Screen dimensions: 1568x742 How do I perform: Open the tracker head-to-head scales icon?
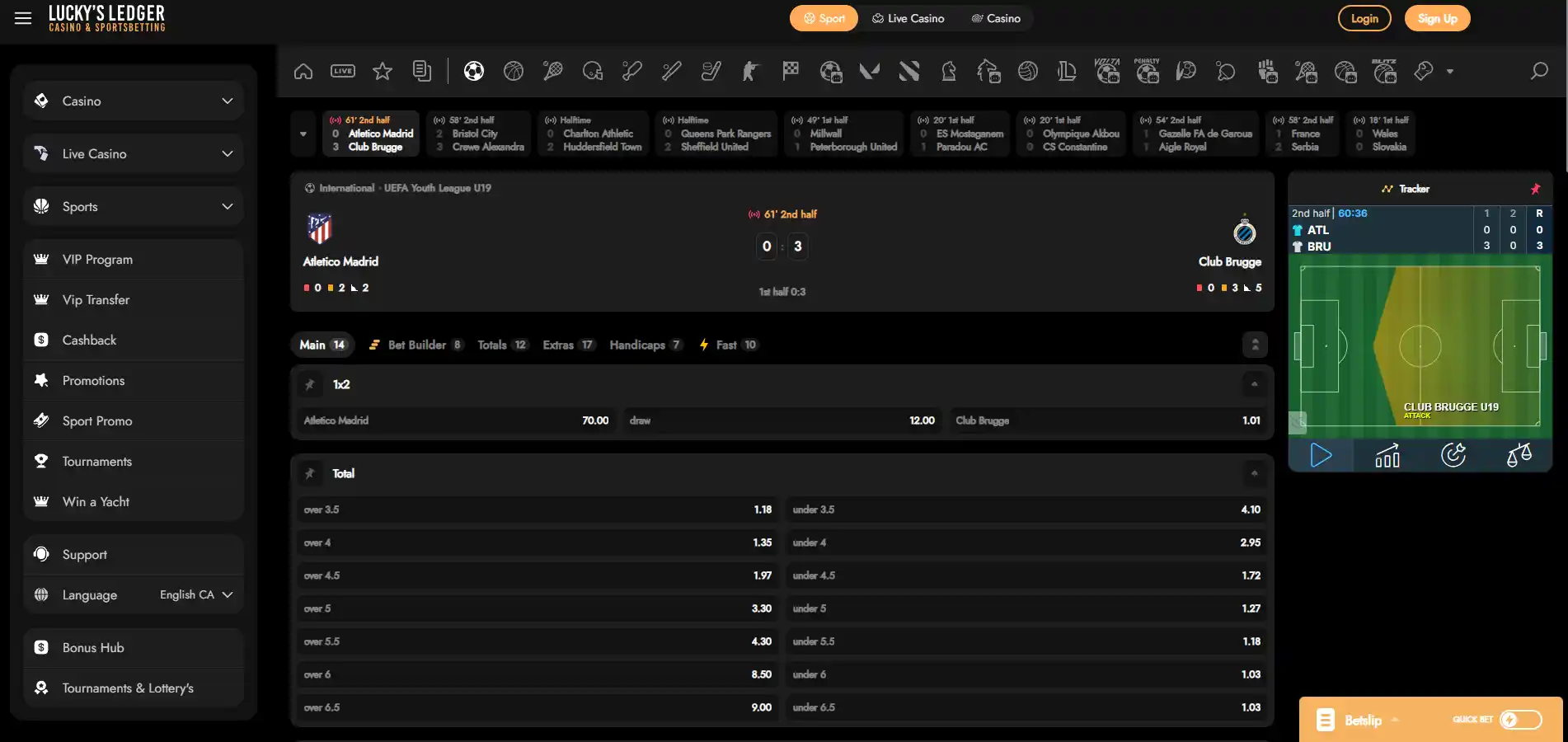pos(1519,455)
